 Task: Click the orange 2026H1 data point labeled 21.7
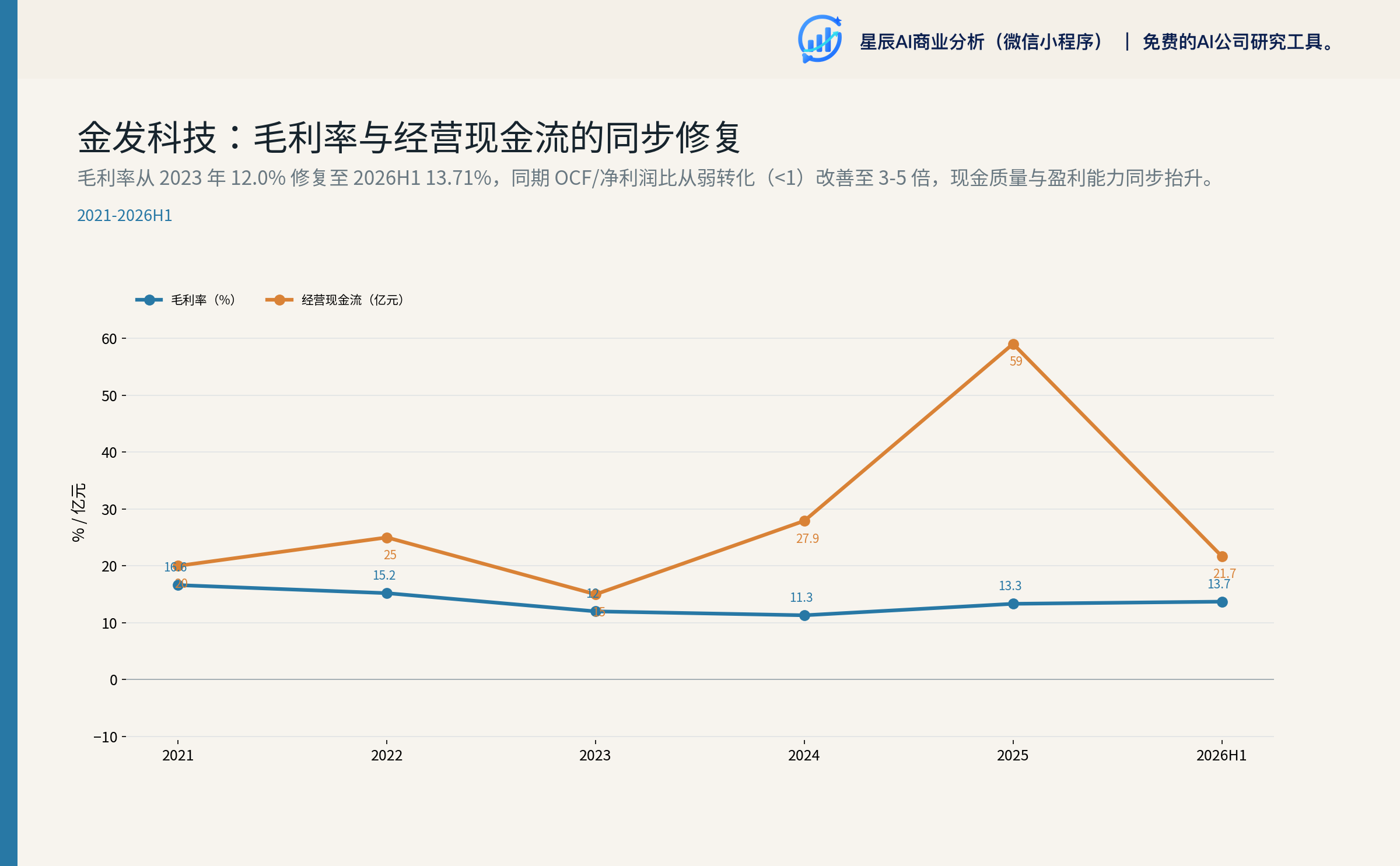point(1222,556)
